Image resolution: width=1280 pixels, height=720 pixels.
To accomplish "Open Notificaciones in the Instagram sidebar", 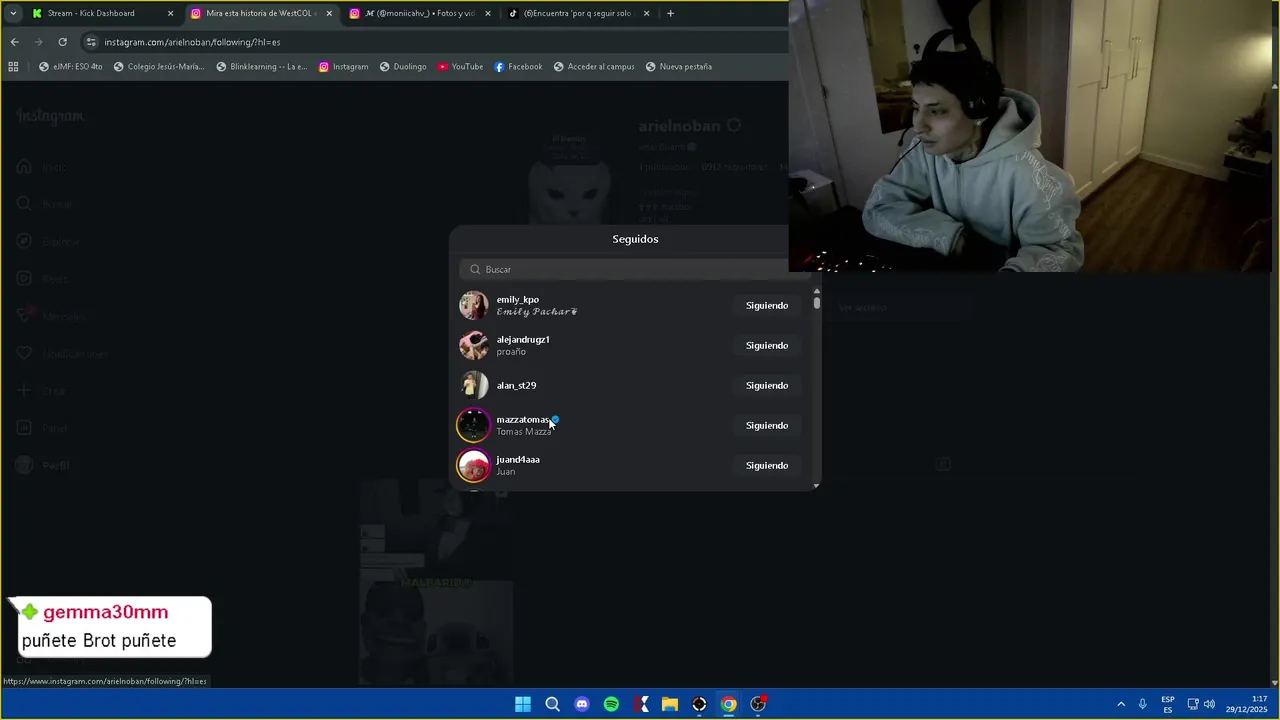I will point(61,354).
